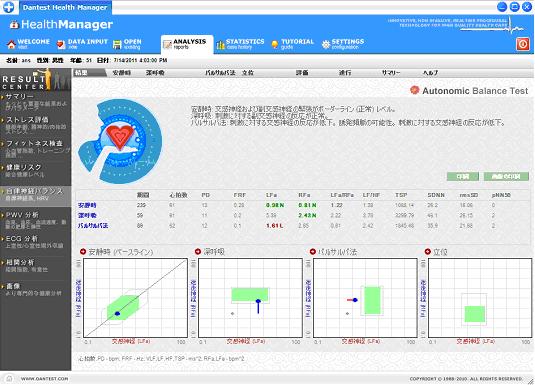Image resolution: width=535 pixels, height=385 pixels.
Task: Click the home icon in status bar
Action: click(9, 378)
